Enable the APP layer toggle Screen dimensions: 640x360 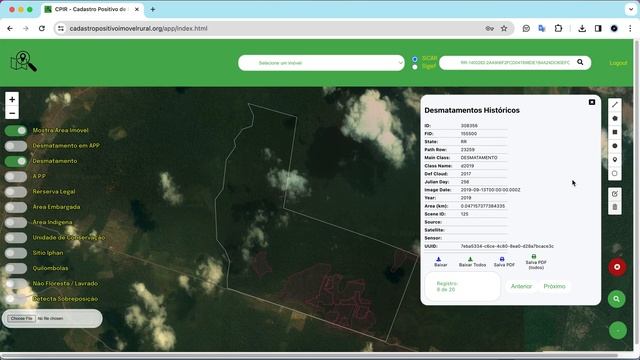pyautogui.click(x=16, y=176)
